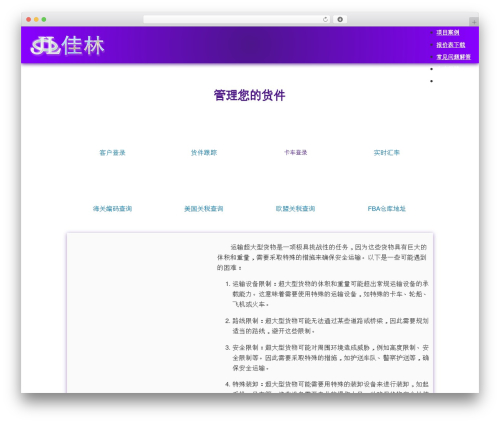Open the 实时汇率 link
This screenshot has width=500, height=423.
click(x=386, y=153)
